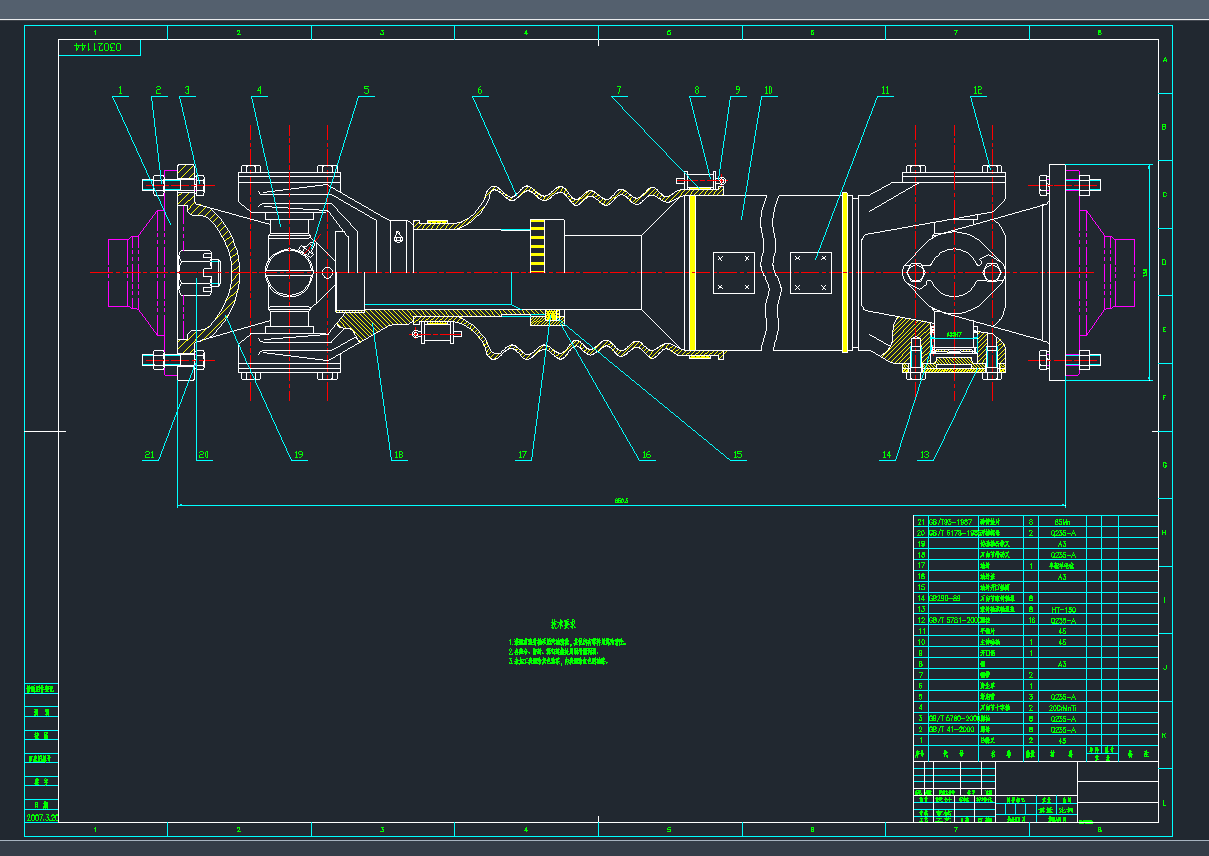The height and width of the screenshot is (856, 1209).
Task: Click part callout number 6 above the bellows
Action: click(x=479, y=91)
